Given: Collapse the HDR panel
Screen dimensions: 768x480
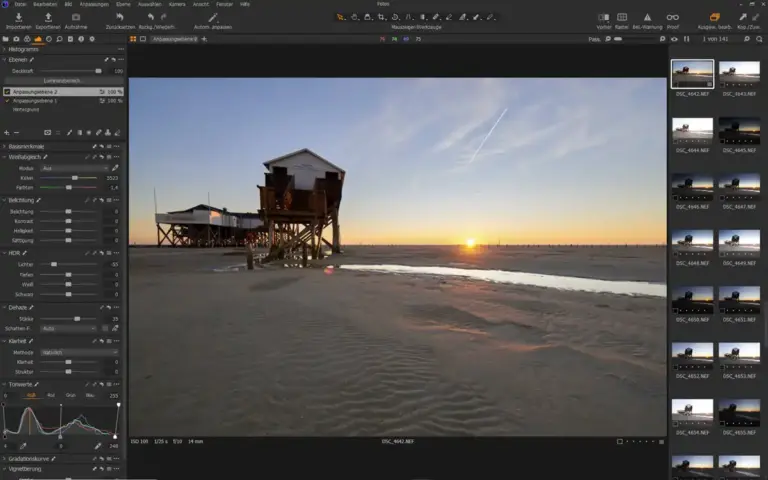Looking at the screenshot, I should pos(4,253).
